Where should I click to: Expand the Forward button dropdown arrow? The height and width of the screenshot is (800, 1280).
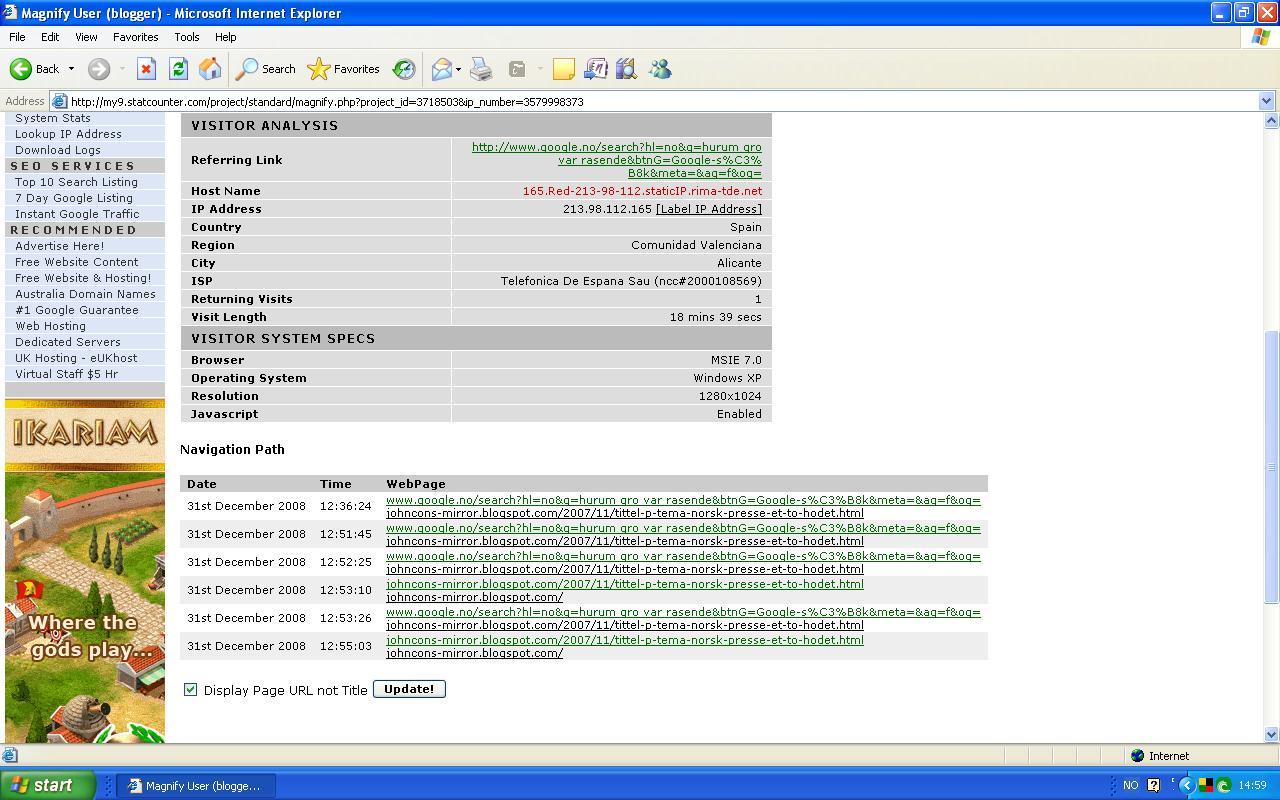[x=122, y=69]
